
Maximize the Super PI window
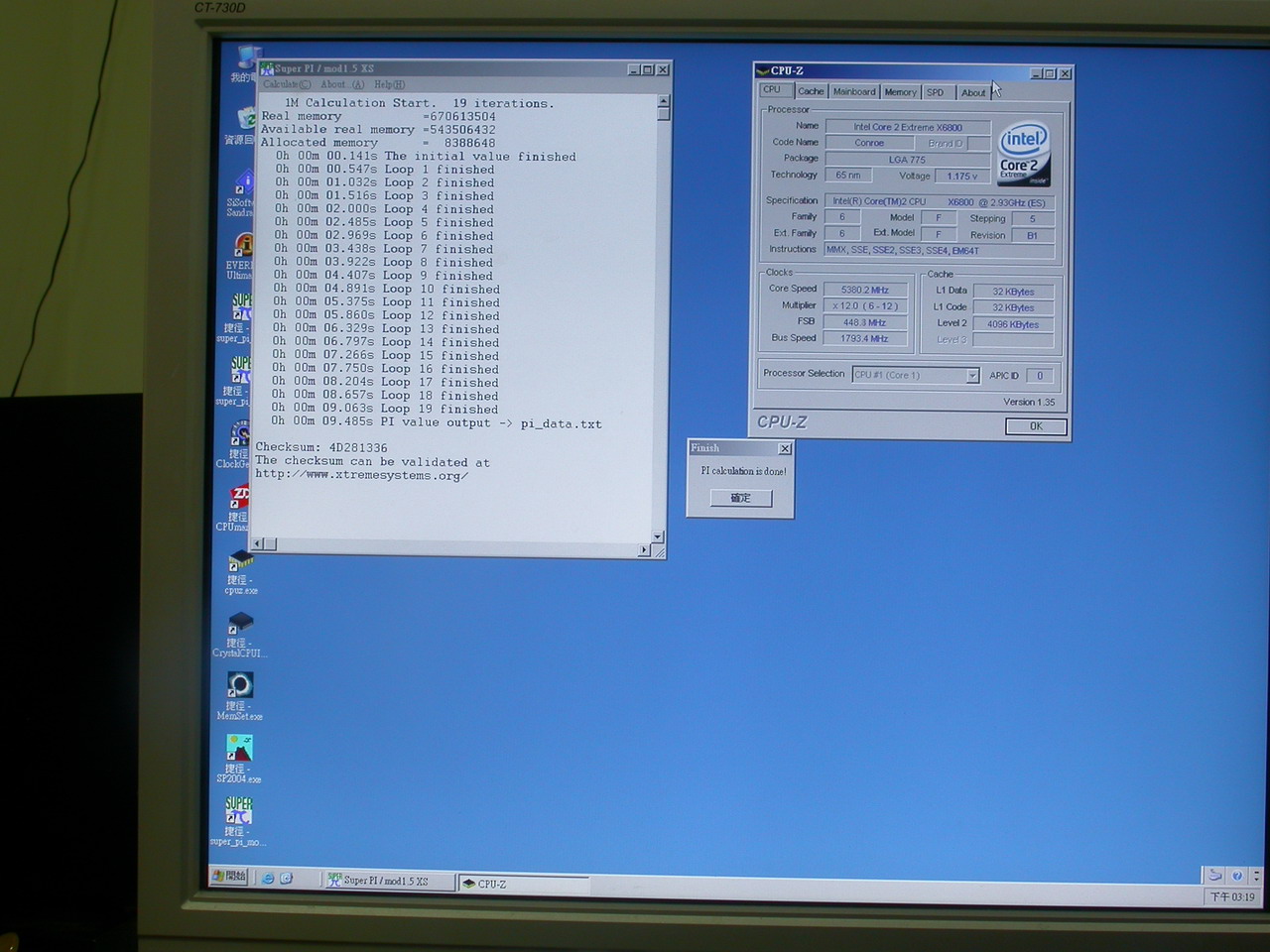(x=648, y=69)
